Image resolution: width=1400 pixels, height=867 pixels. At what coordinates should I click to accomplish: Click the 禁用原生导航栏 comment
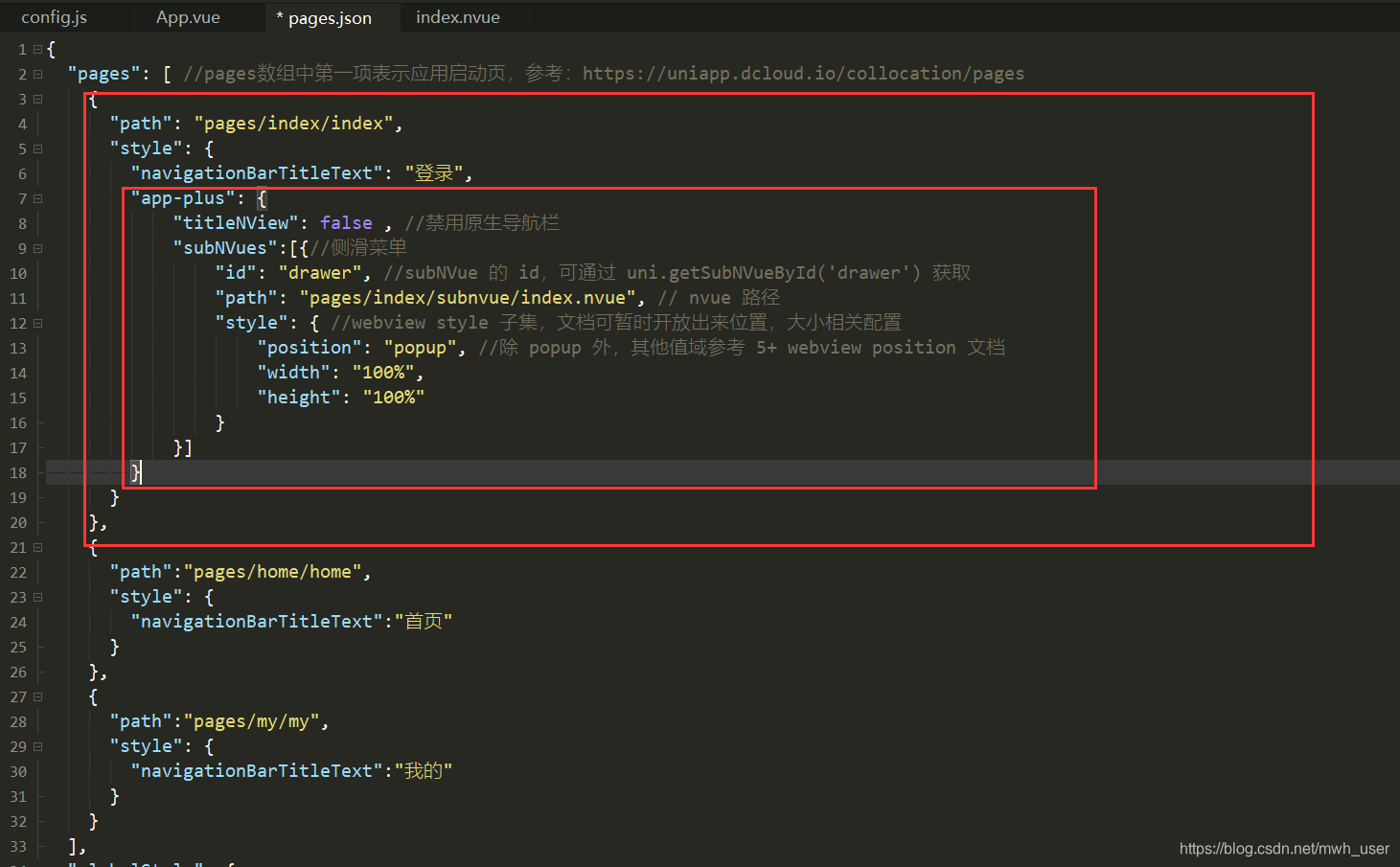coord(482,223)
